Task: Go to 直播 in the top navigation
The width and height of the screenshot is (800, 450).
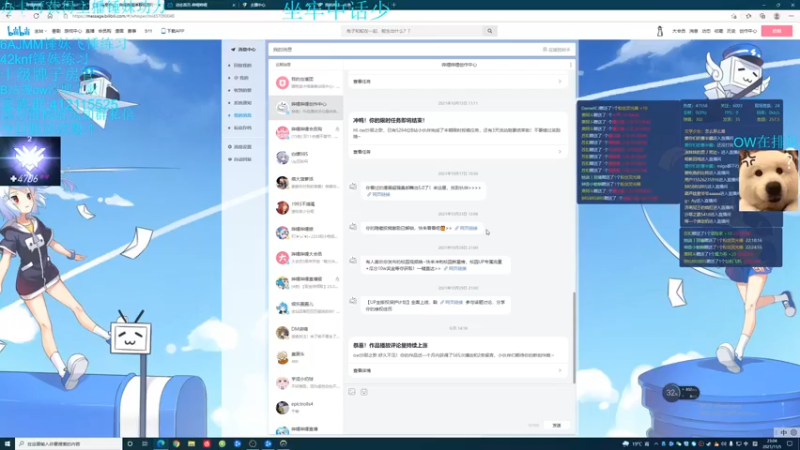Action: 90,31
